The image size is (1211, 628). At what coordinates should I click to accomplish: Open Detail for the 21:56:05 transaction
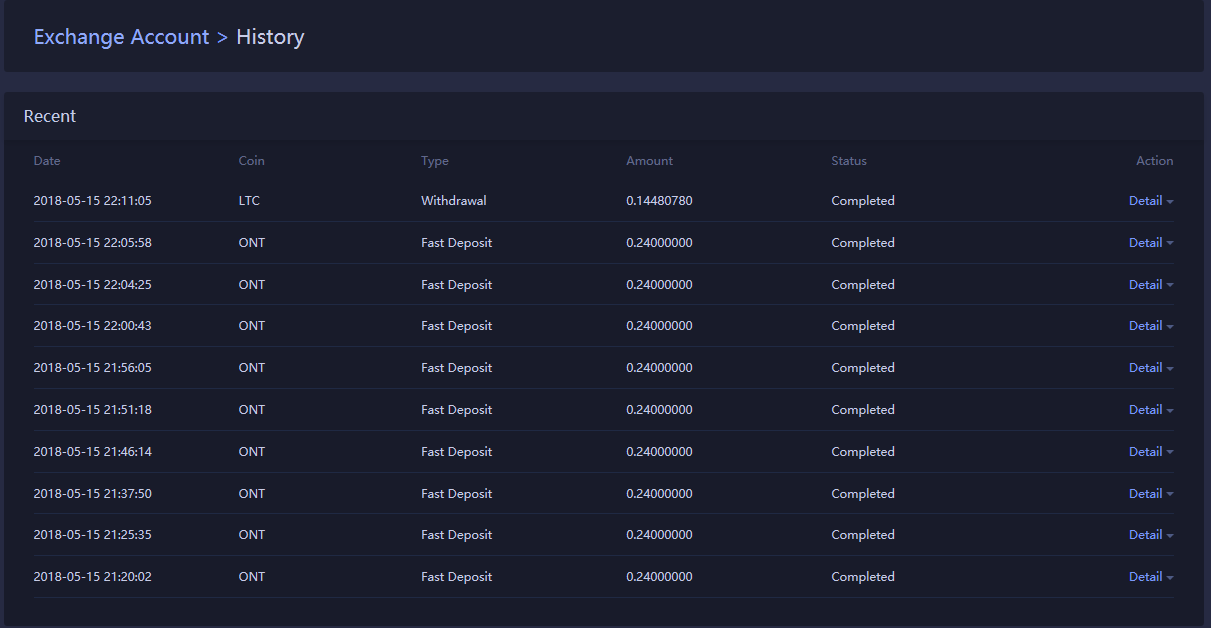(1149, 368)
